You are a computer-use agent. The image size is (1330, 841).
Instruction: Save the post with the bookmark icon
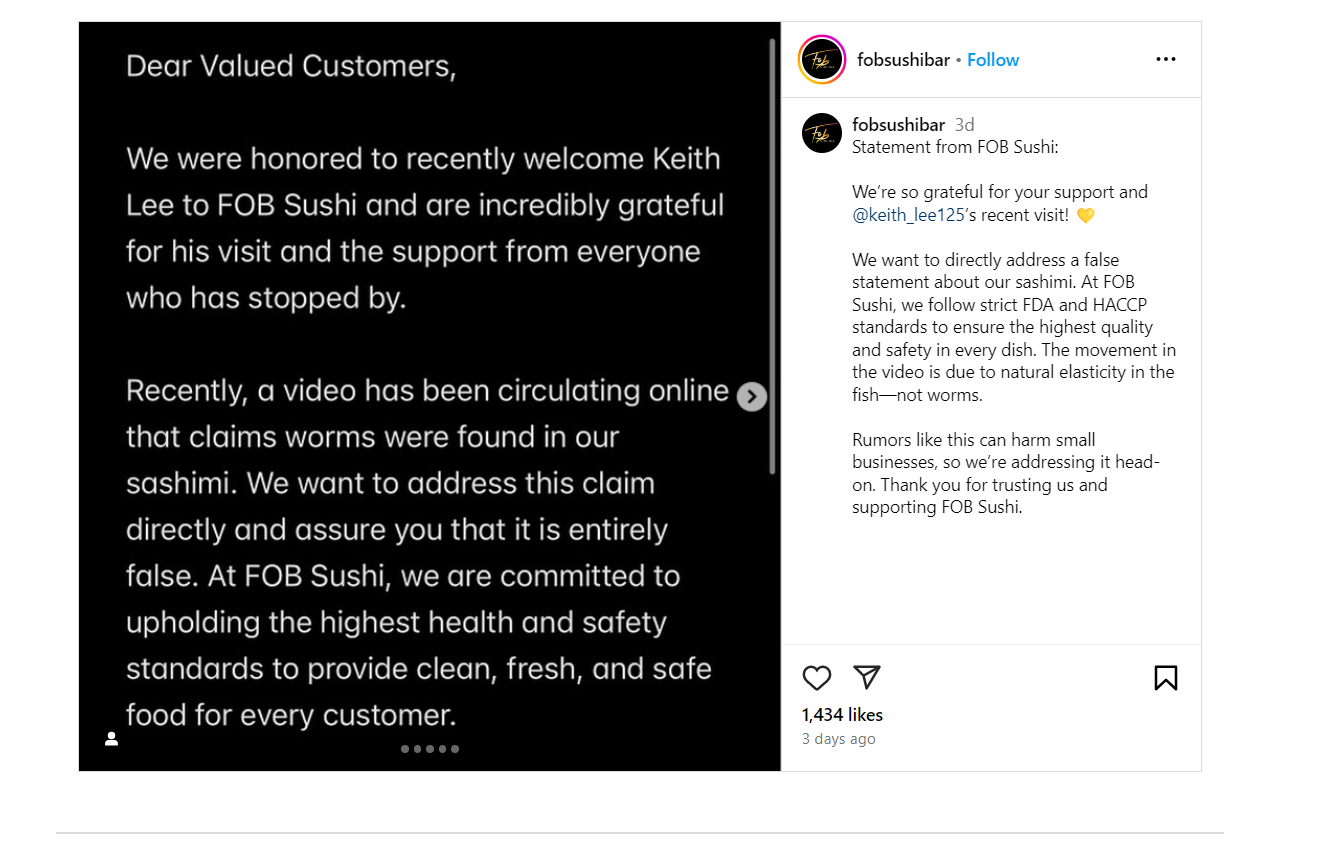(1165, 678)
